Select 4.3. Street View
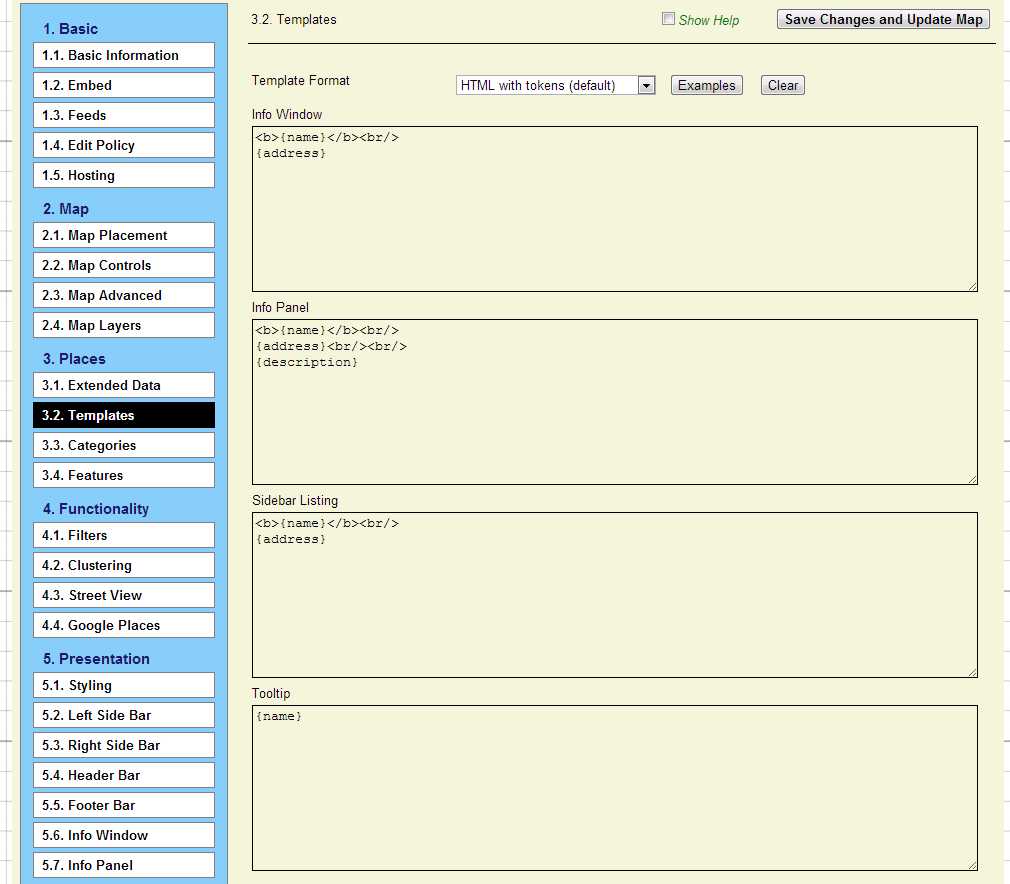The width and height of the screenshot is (1010, 884). coord(124,595)
